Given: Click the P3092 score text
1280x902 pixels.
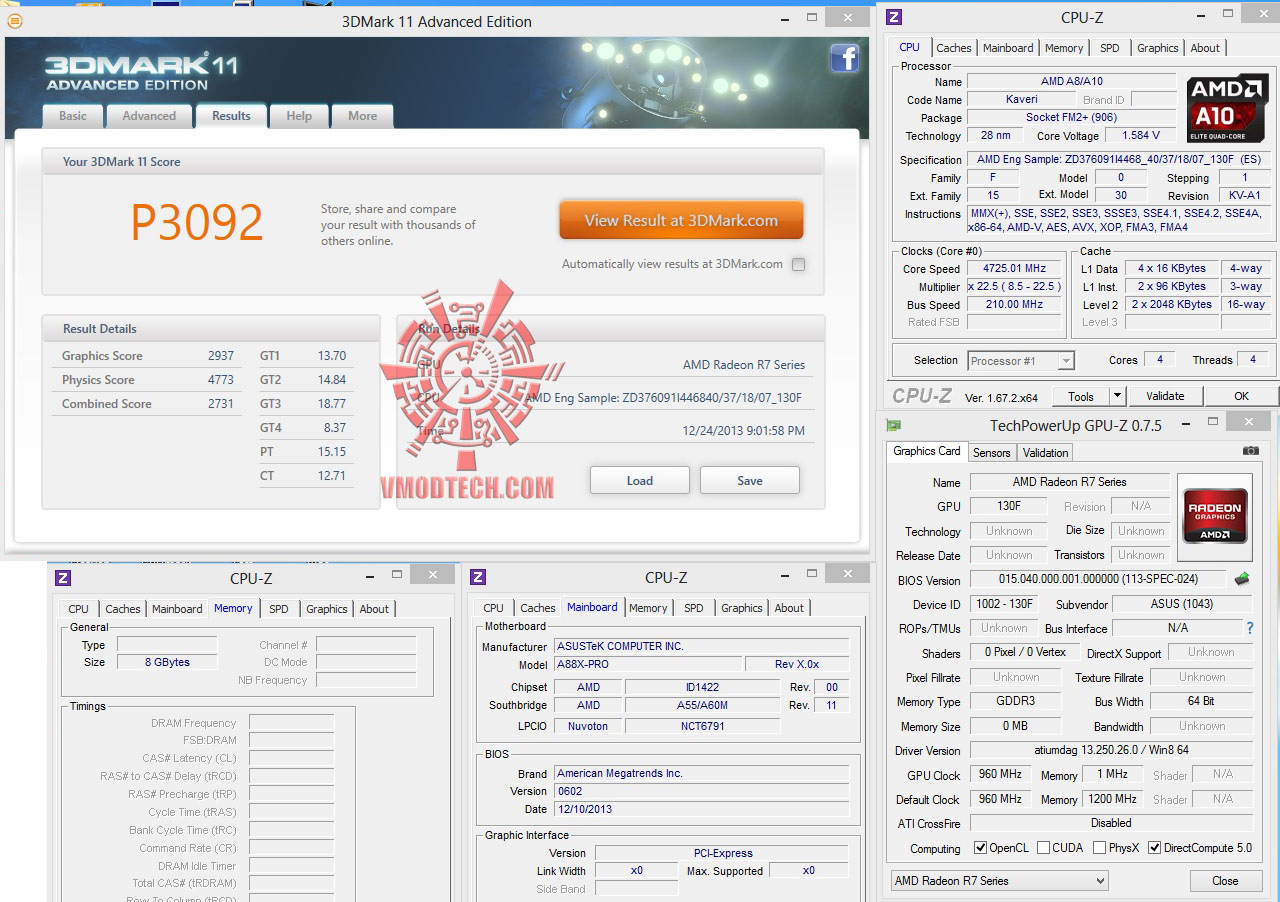Looking at the screenshot, I should click(197, 222).
